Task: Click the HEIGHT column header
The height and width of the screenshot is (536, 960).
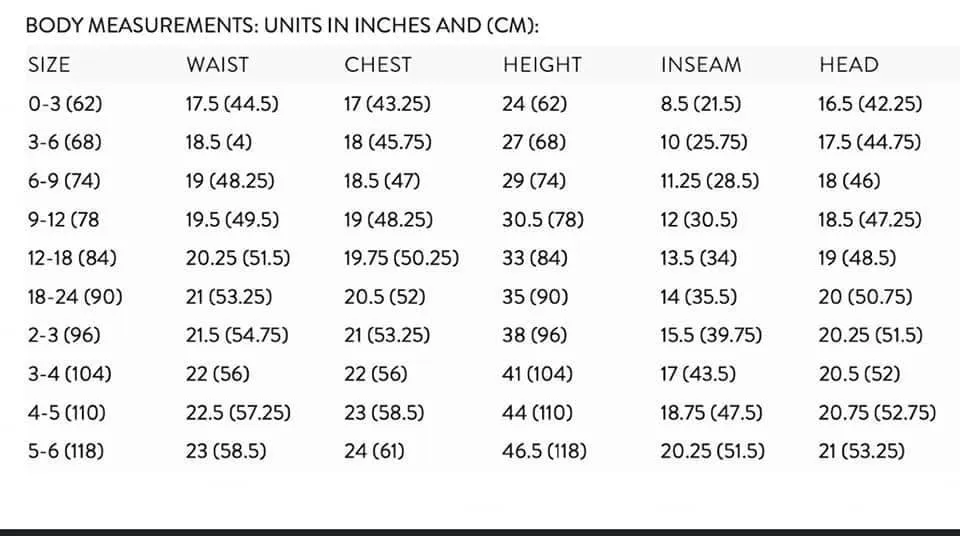Action: (542, 65)
